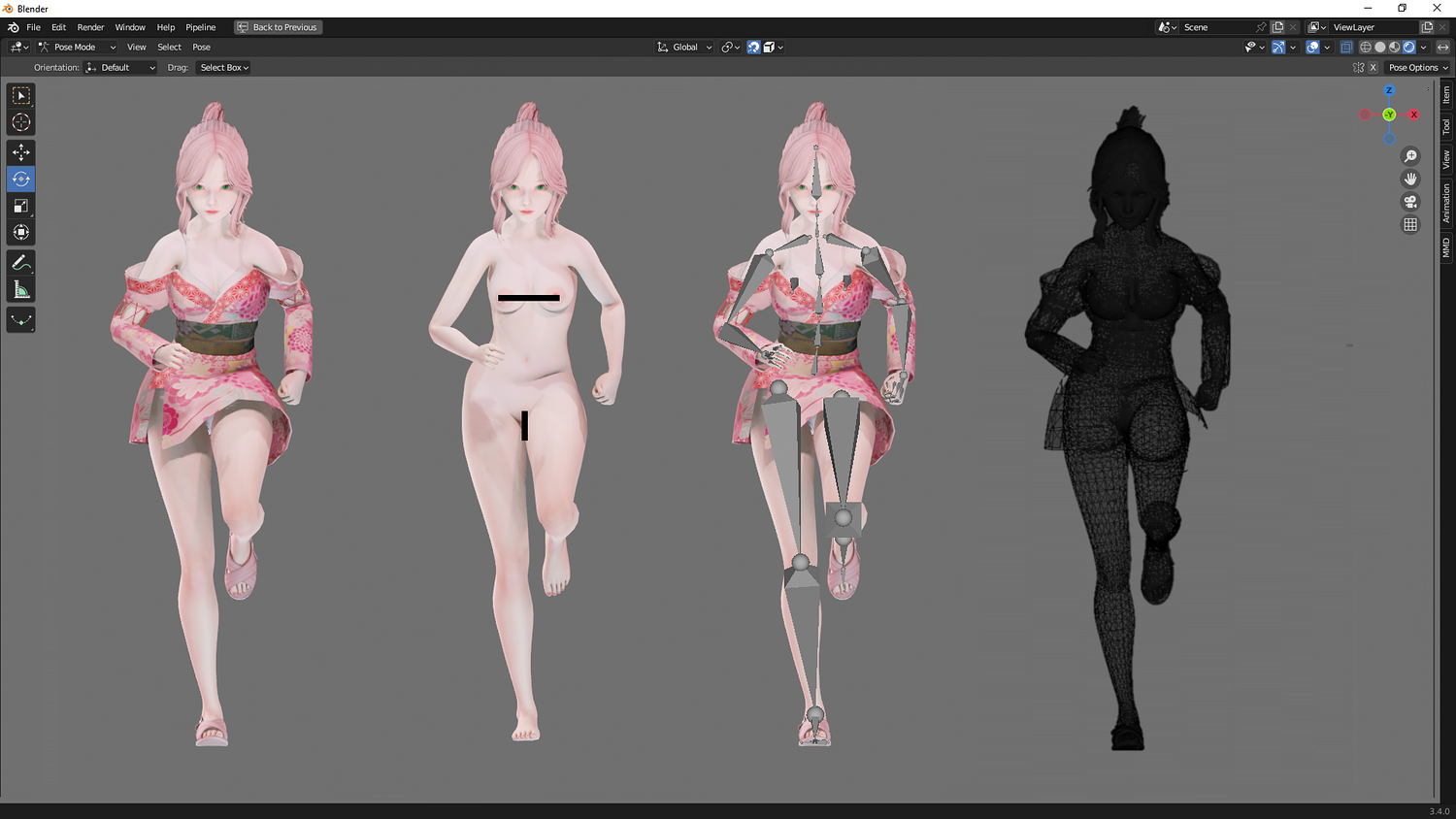Switch to rendered shading
The height and width of the screenshot is (819, 1456).
coord(1409,47)
